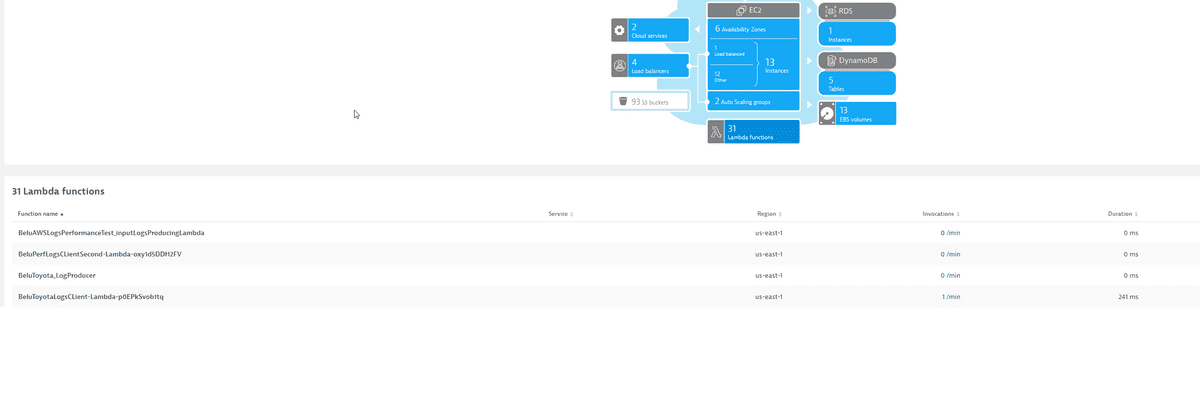
Task: Click the S3 bucket icon
Action: [x=623, y=101]
